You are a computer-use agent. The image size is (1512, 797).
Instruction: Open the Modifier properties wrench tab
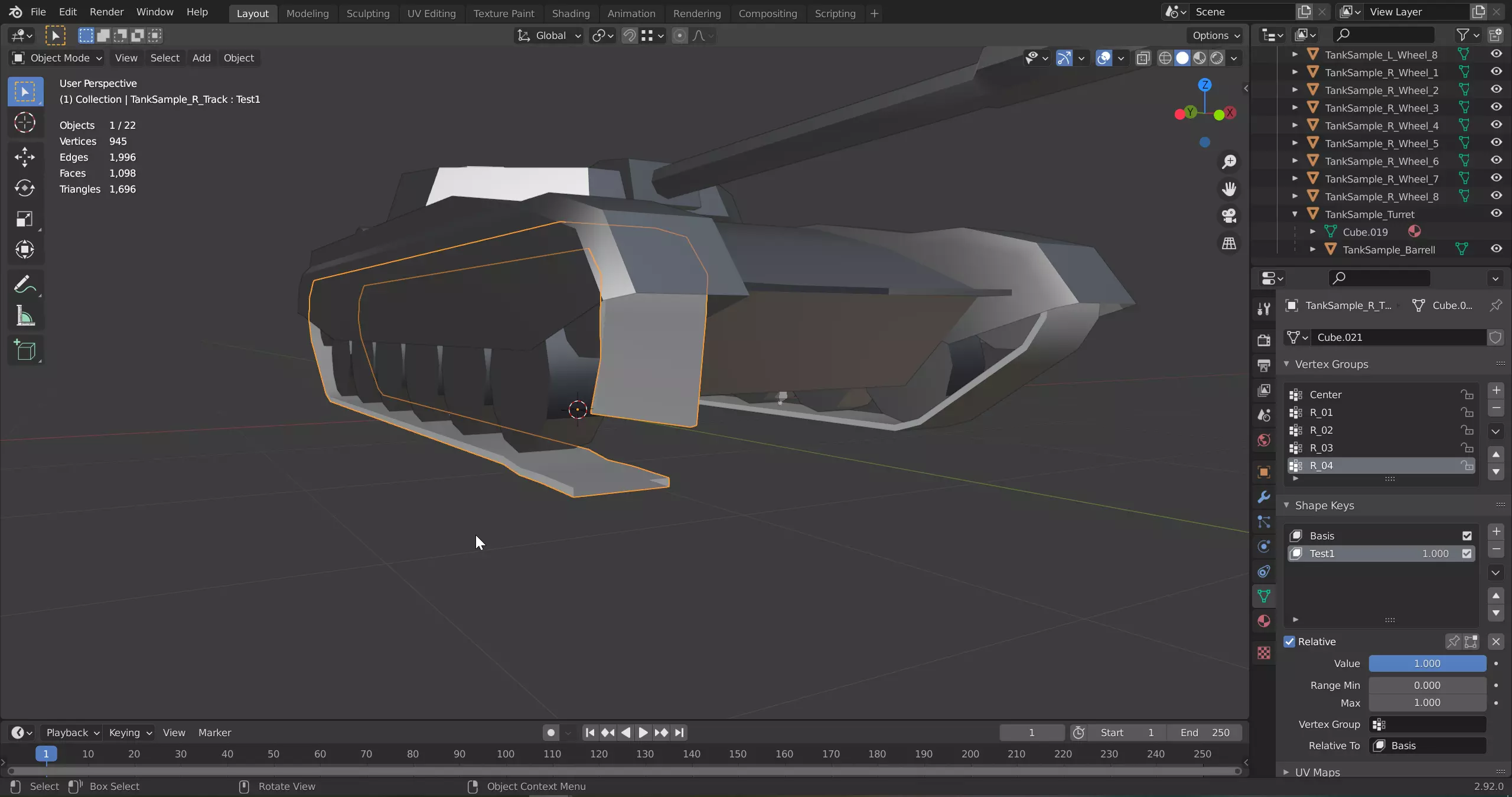click(x=1264, y=497)
